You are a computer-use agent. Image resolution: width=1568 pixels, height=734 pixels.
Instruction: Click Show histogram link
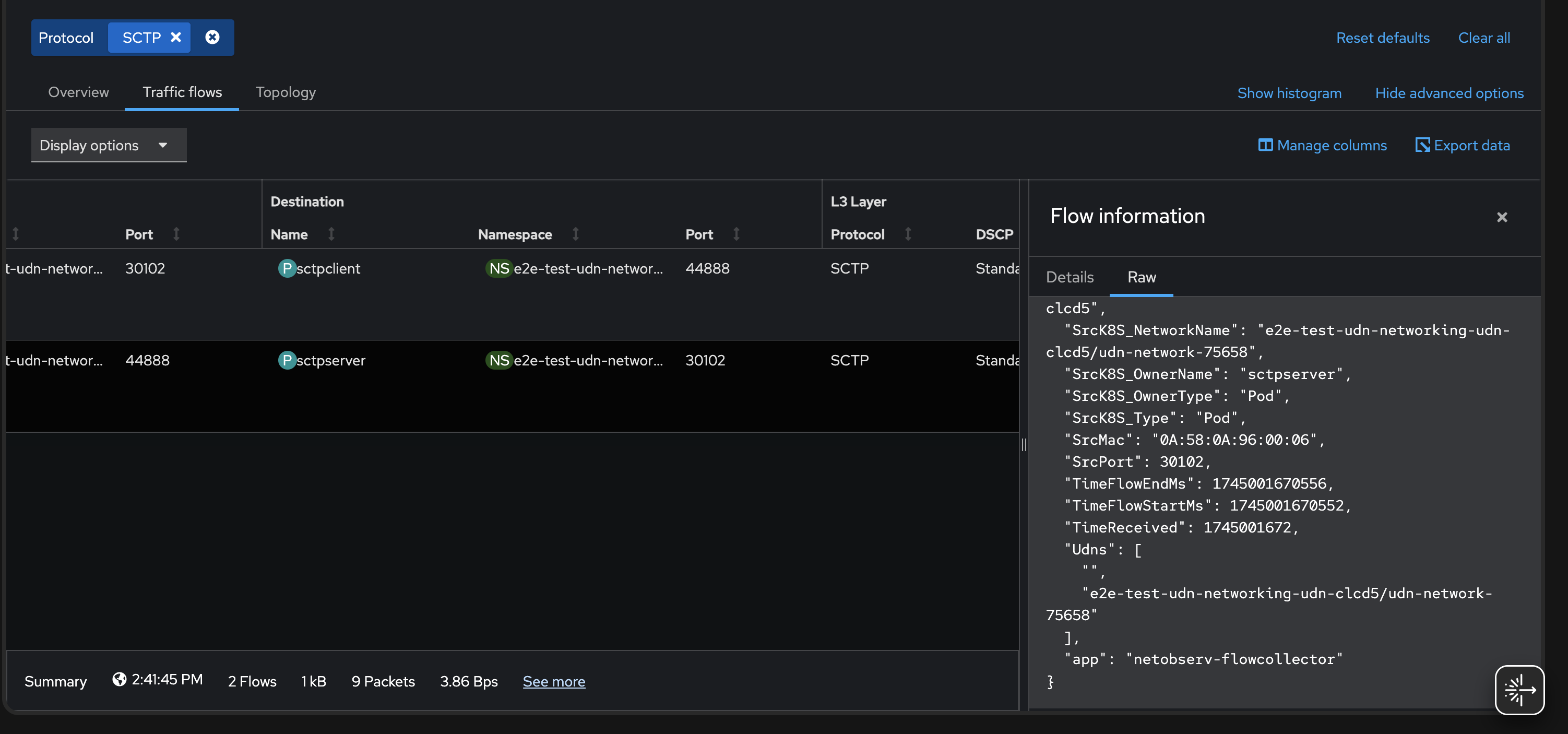point(1289,93)
